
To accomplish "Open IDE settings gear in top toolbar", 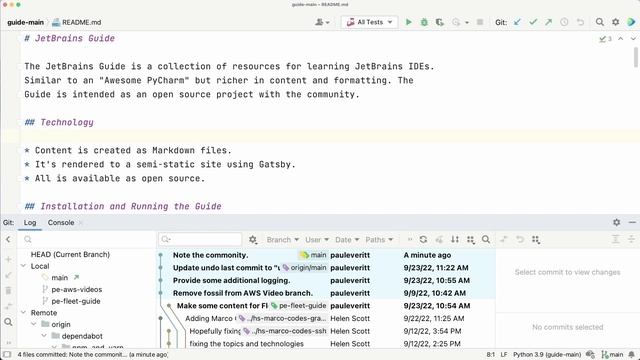I will click(616, 22).
